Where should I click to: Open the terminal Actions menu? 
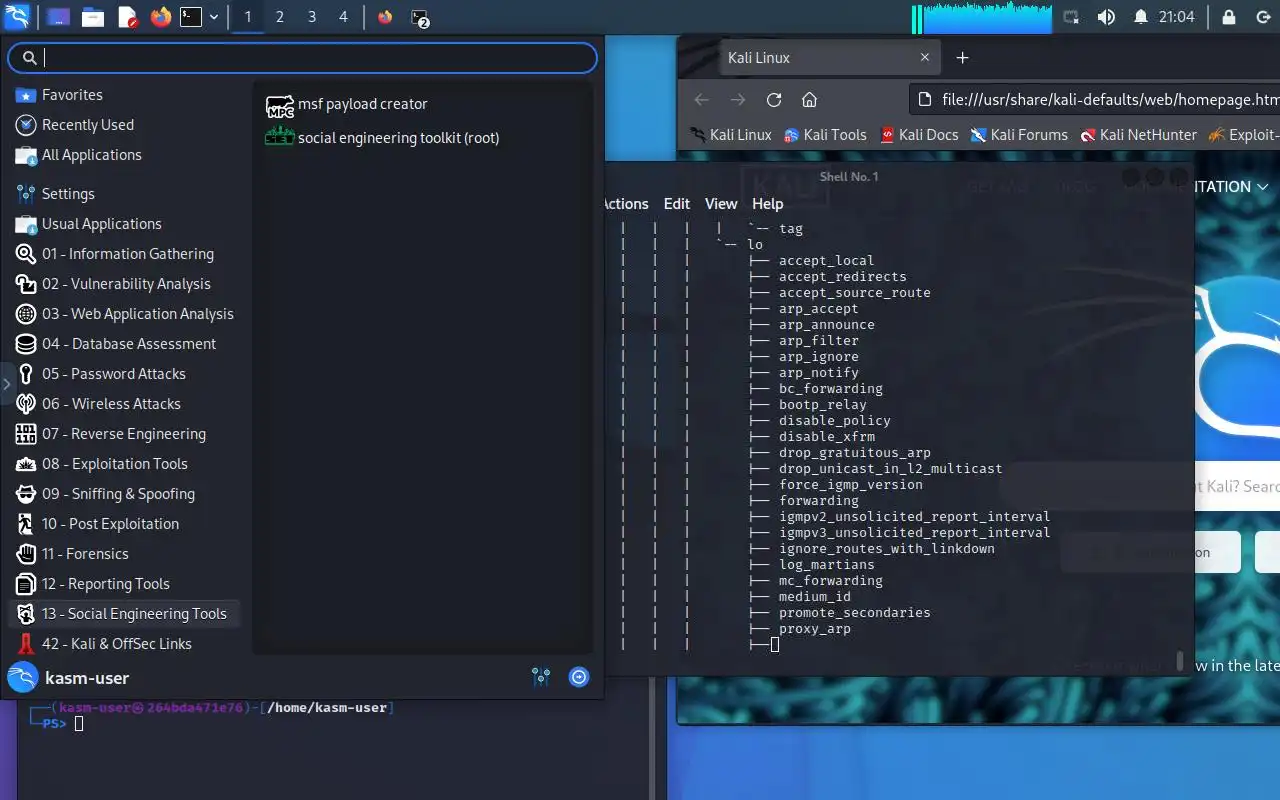[625, 204]
